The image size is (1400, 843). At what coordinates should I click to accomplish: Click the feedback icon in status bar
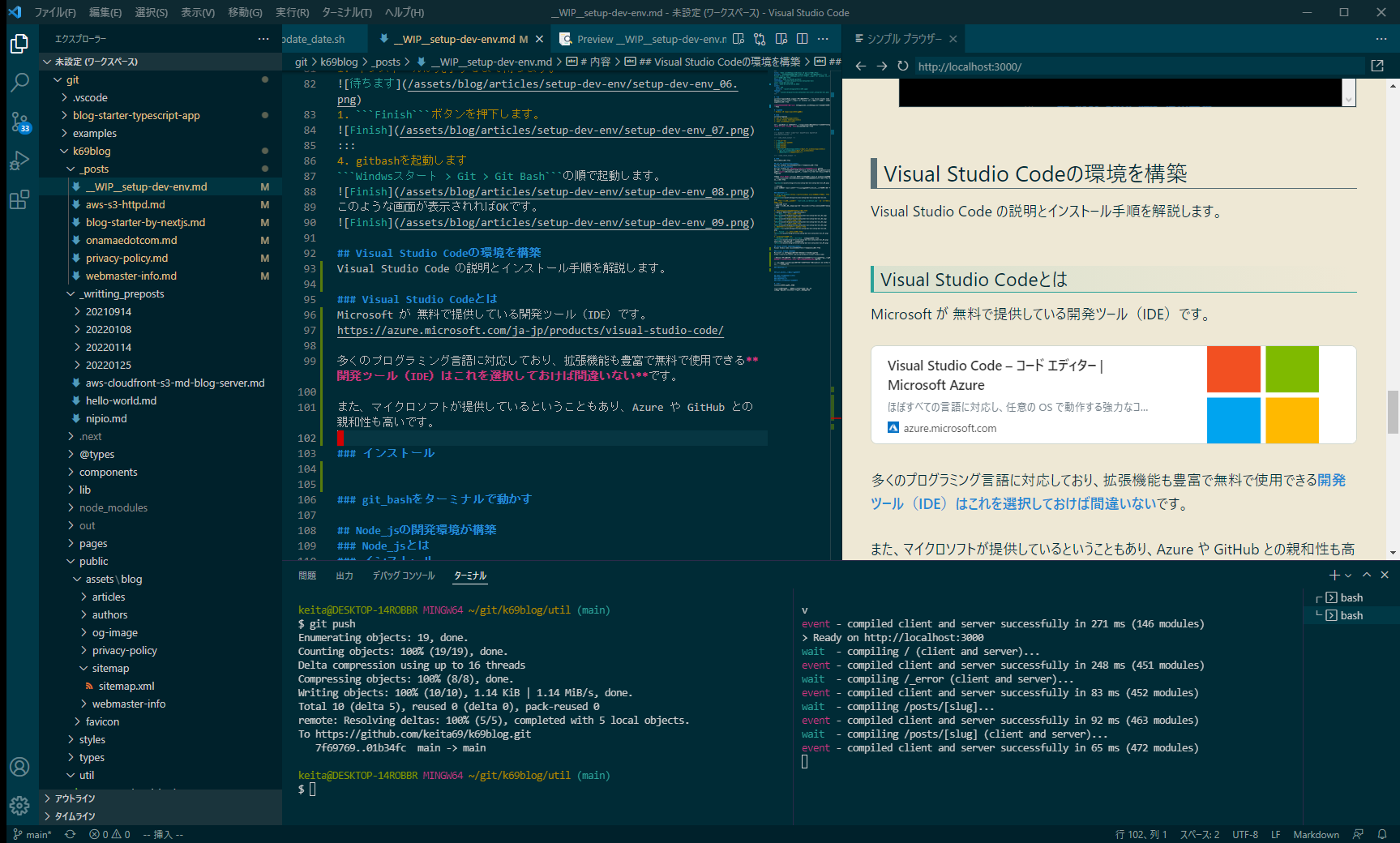click(1359, 834)
